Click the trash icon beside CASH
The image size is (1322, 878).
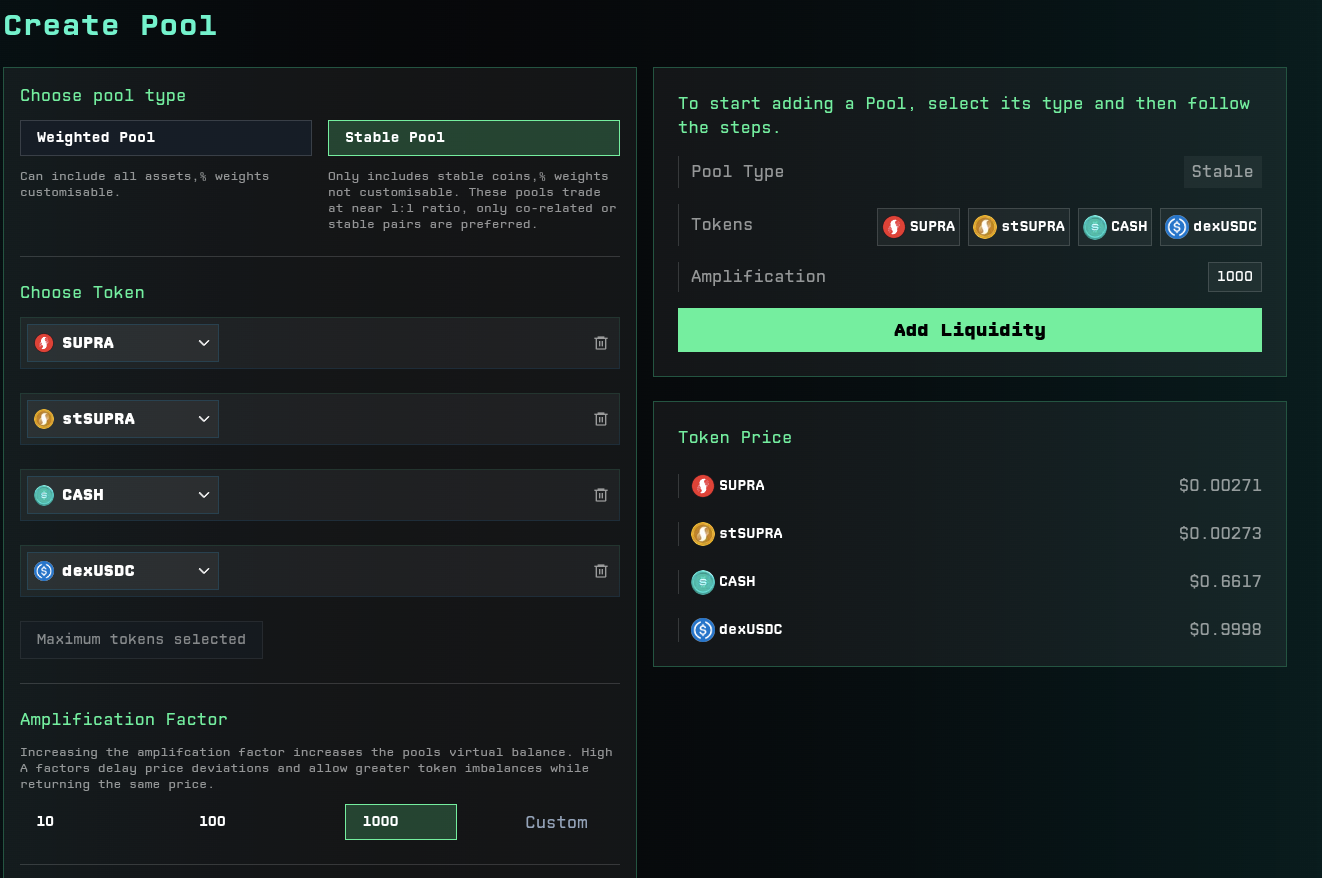[601, 495]
